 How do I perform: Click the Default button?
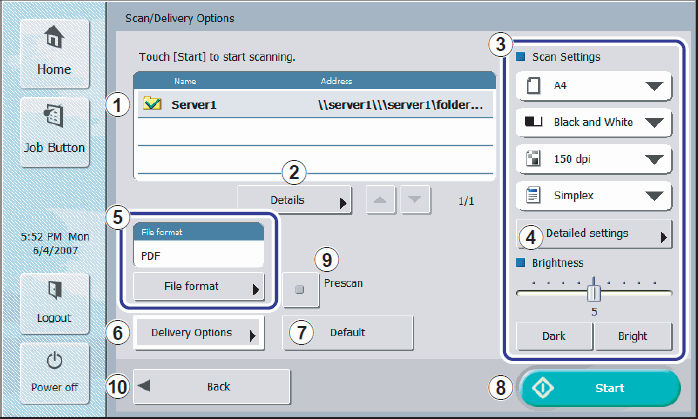point(348,332)
